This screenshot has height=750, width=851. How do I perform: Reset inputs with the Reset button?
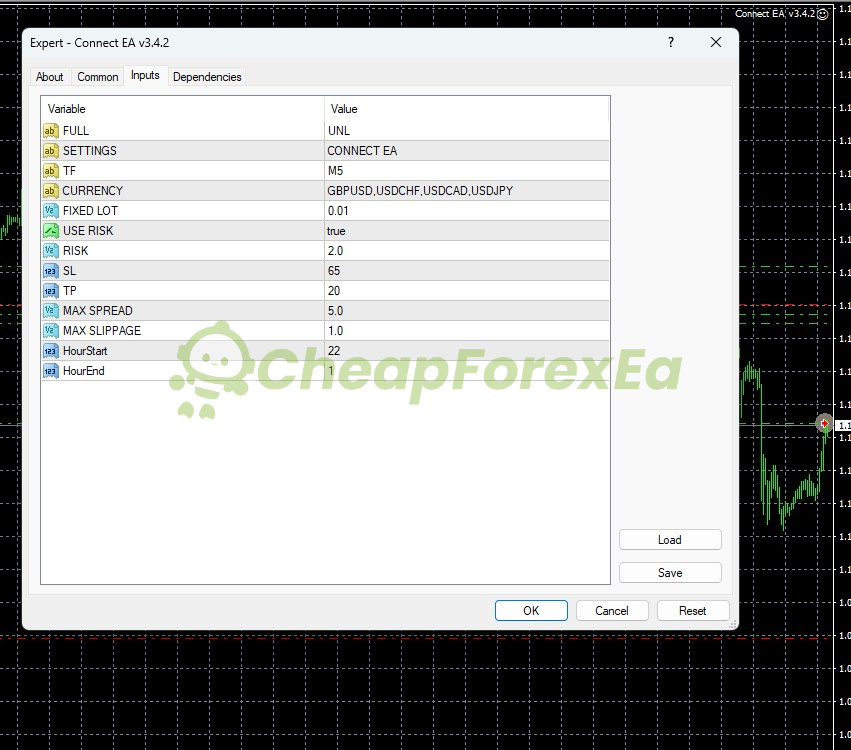point(693,611)
